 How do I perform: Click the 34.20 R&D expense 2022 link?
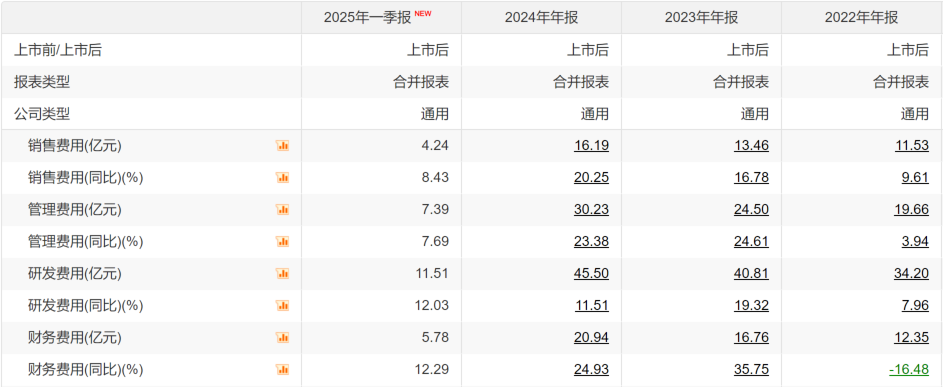pos(911,274)
